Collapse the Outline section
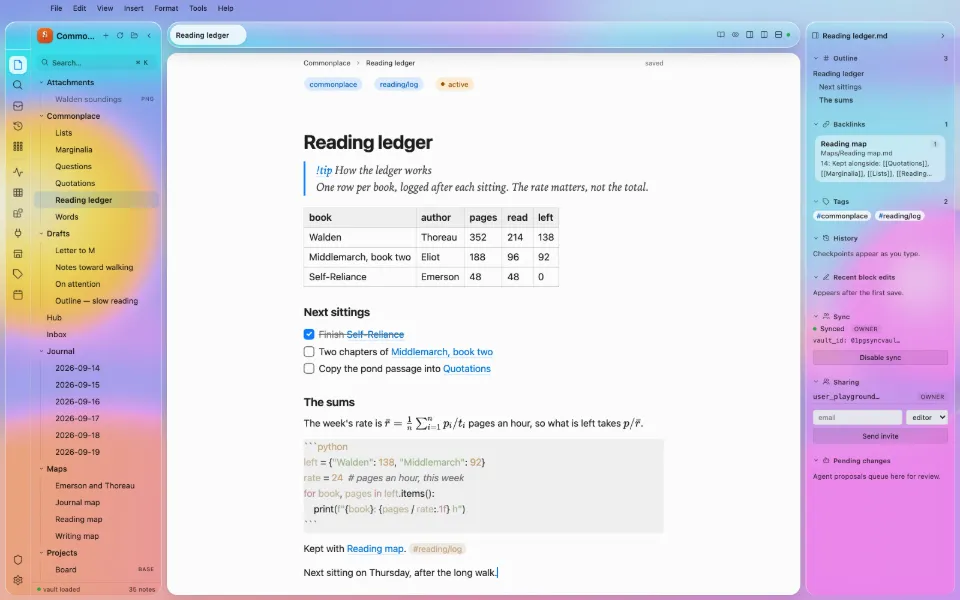 (x=816, y=58)
